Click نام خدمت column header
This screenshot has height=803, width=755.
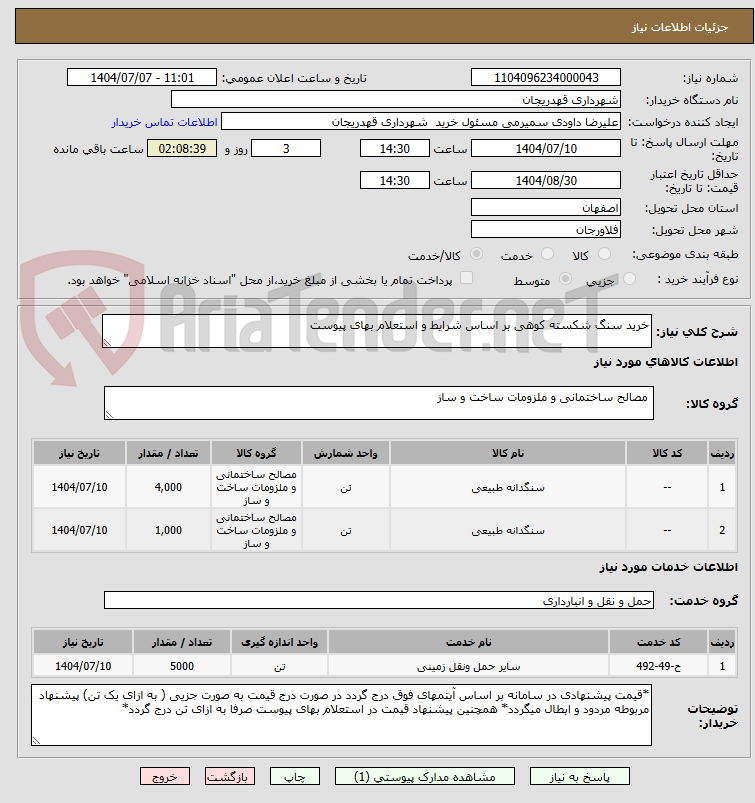[x=468, y=642]
